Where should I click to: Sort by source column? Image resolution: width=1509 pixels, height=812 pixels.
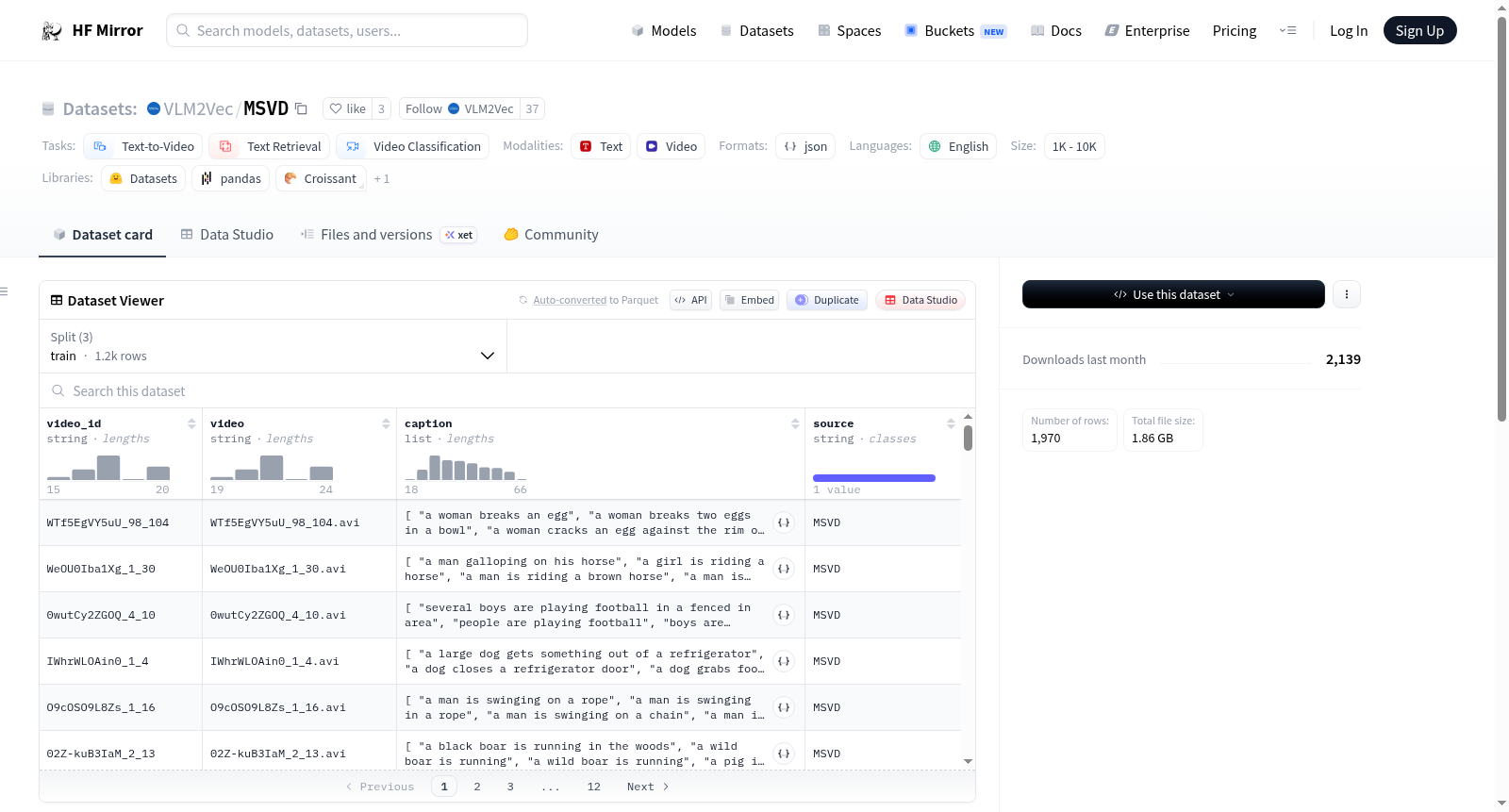coord(951,423)
